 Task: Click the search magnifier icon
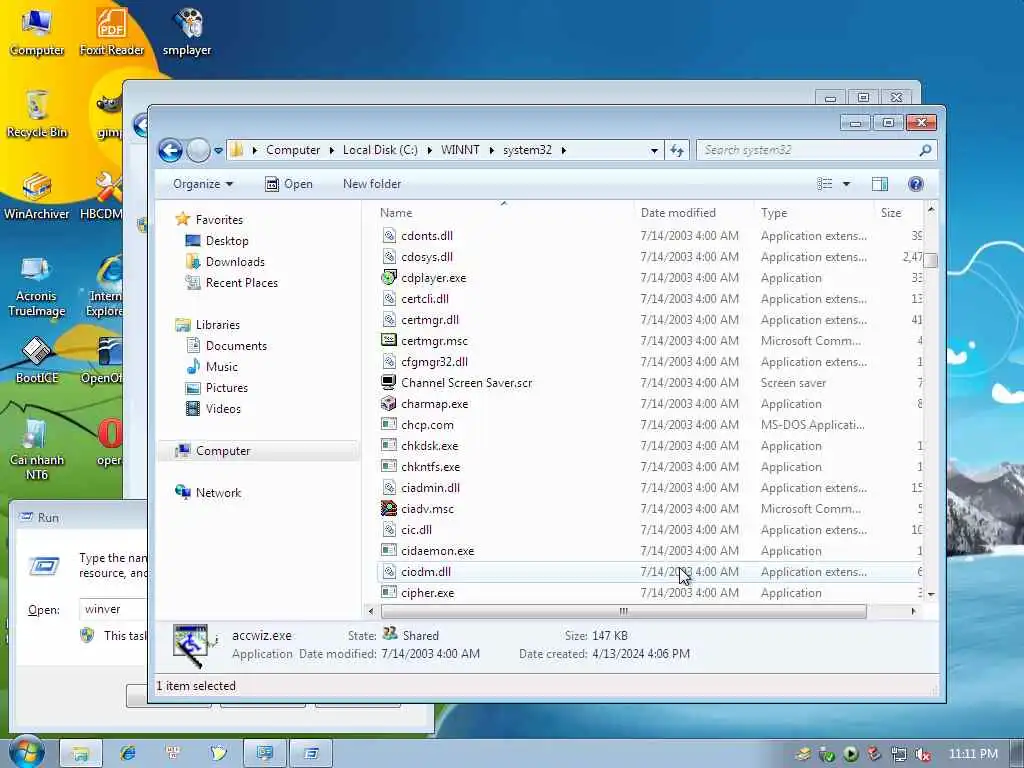pyautogui.click(x=925, y=150)
